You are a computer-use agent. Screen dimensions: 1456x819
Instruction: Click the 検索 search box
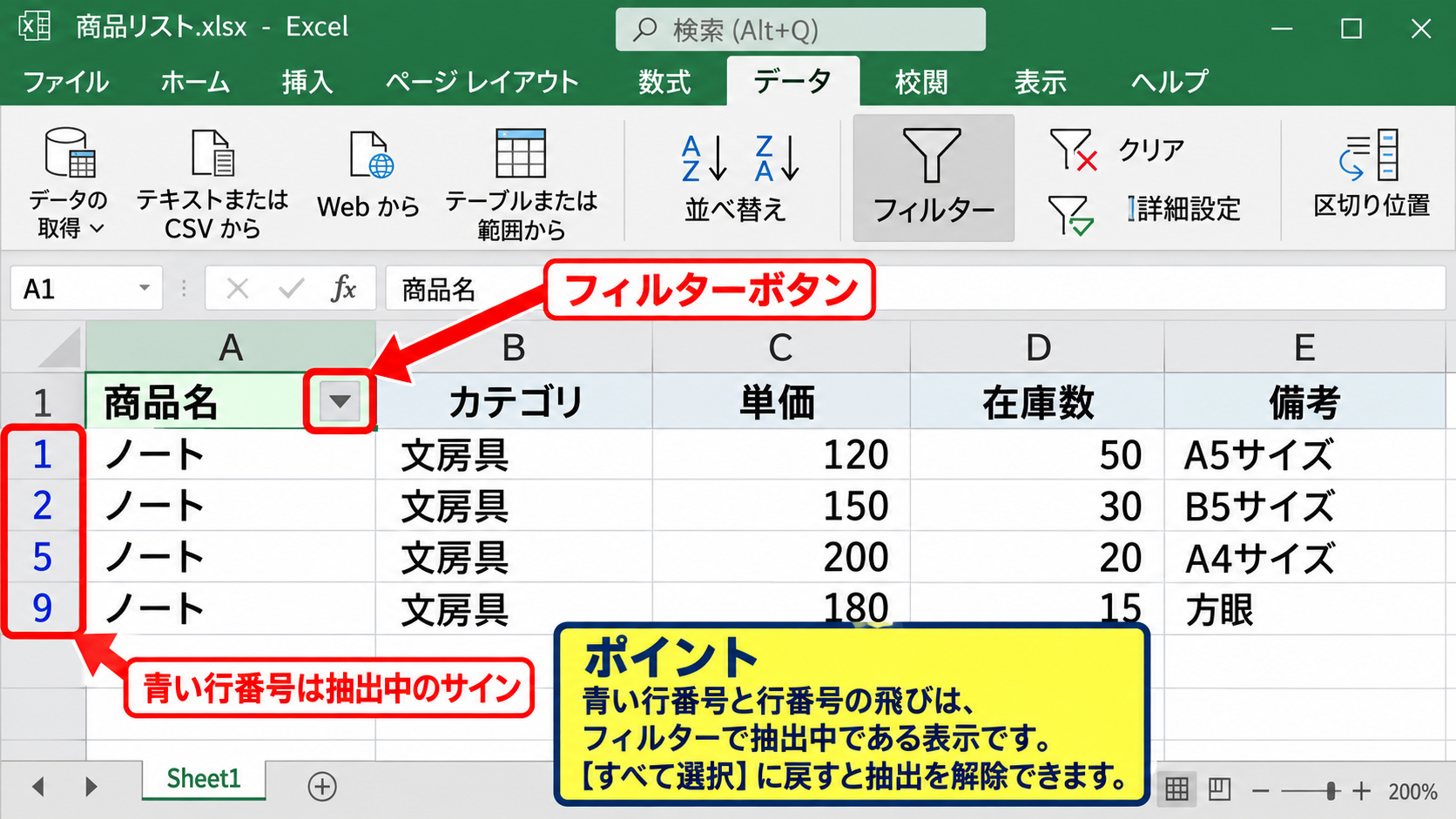(x=800, y=30)
